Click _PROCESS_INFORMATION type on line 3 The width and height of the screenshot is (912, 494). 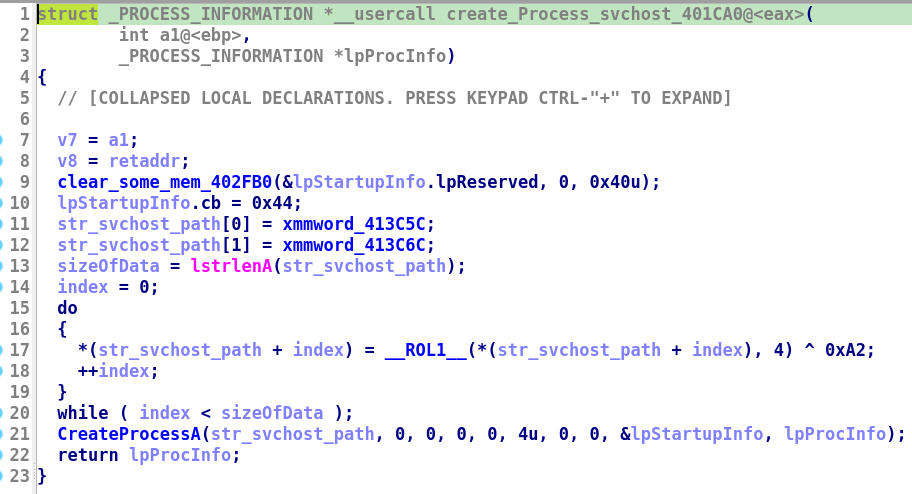coord(221,56)
